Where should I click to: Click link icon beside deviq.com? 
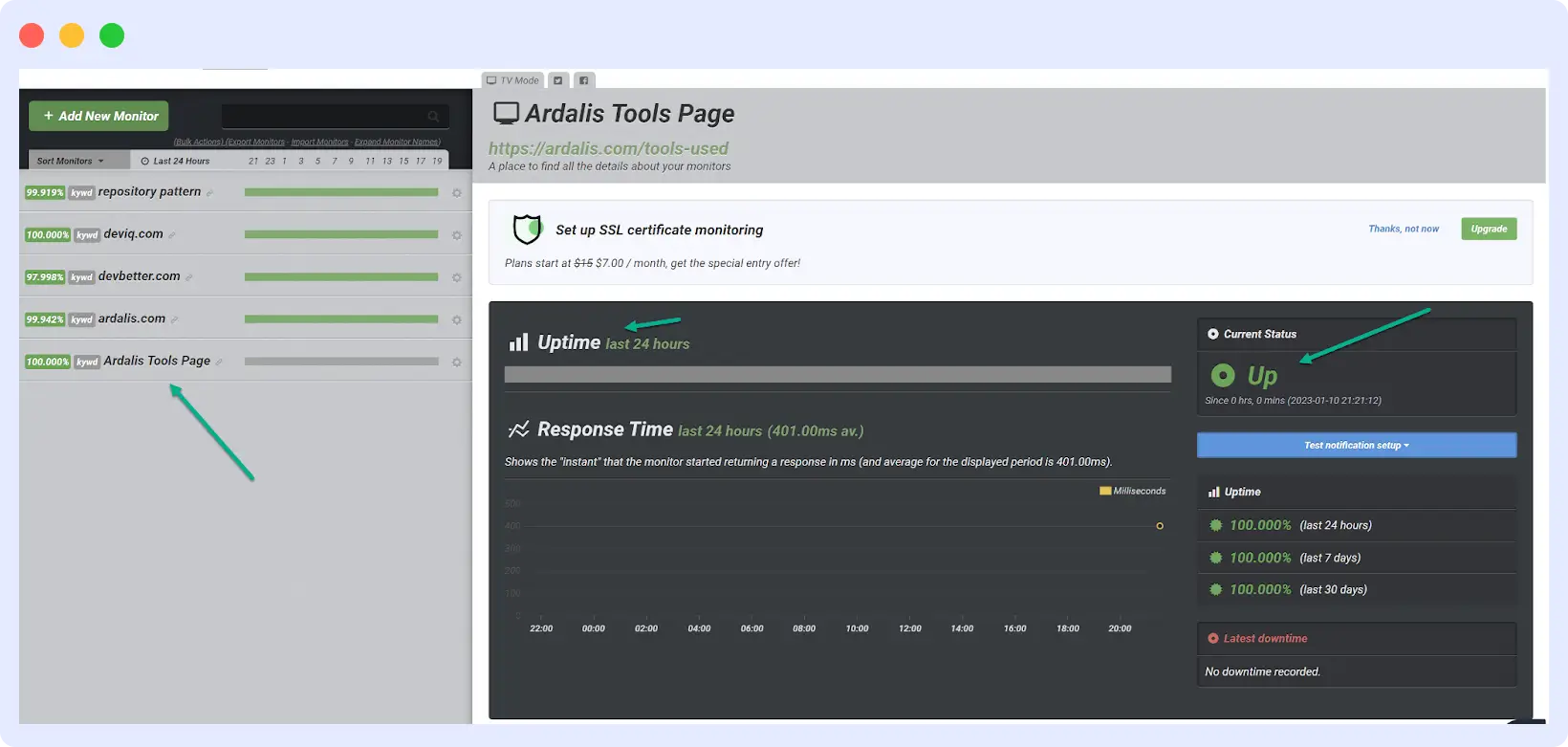pos(172,235)
